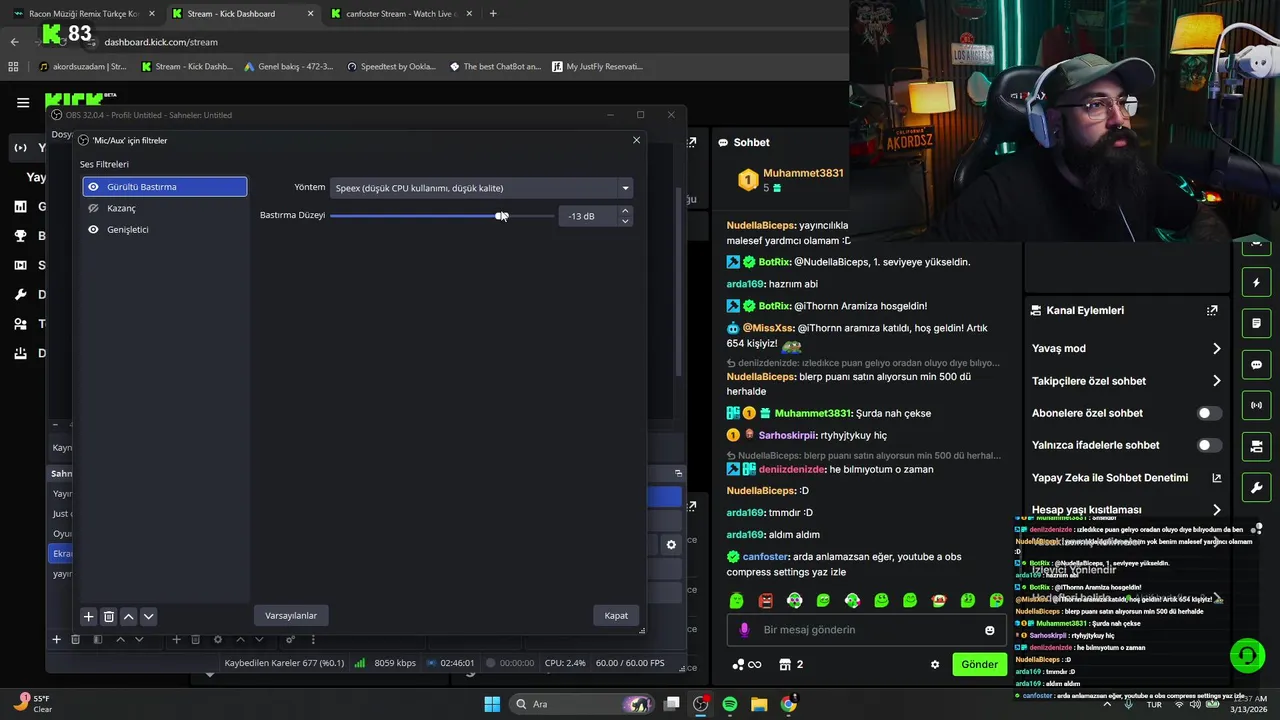This screenshot has width=1280, height=720.
Task: Open the Kick hamburger menu
Action: click(23, 102)
